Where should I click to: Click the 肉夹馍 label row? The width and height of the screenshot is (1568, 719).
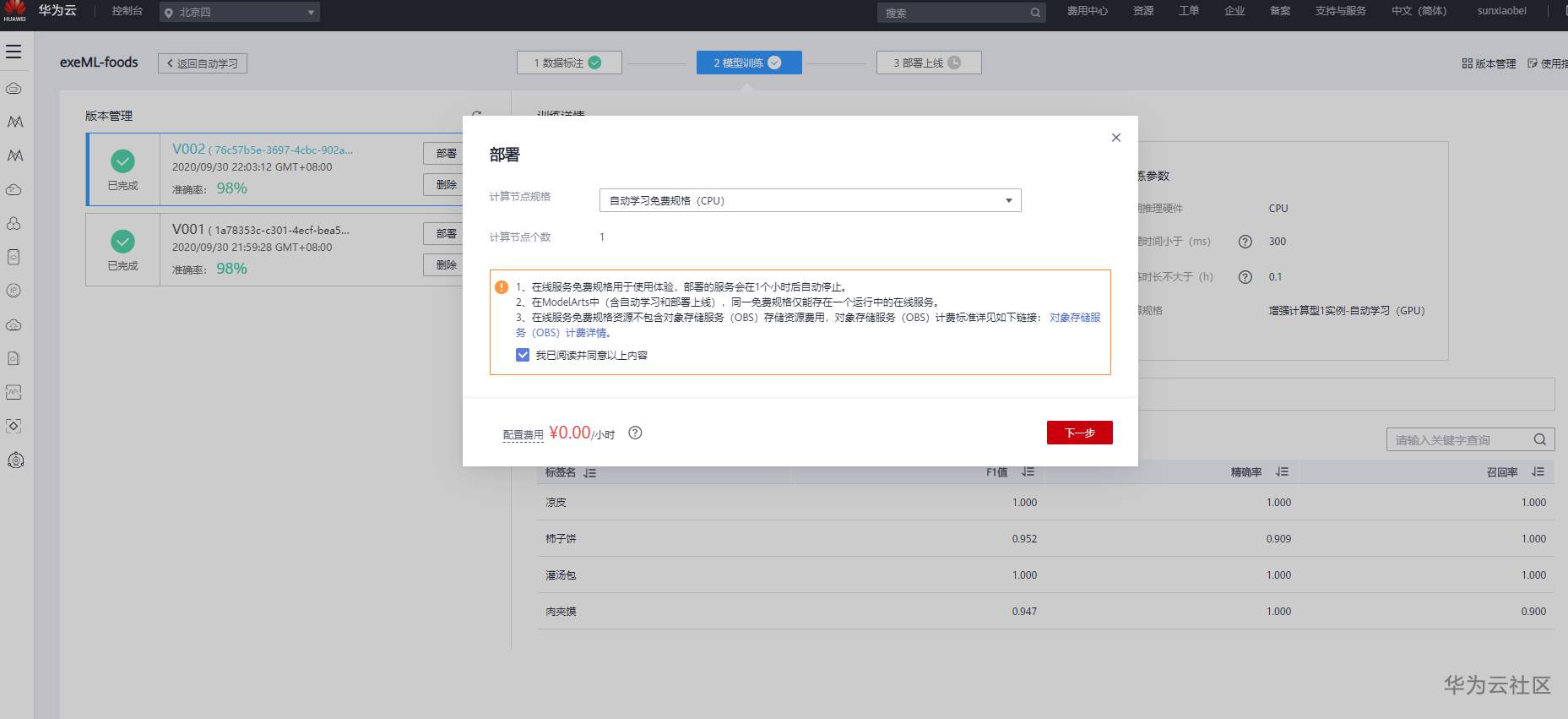coord(1045,611)
